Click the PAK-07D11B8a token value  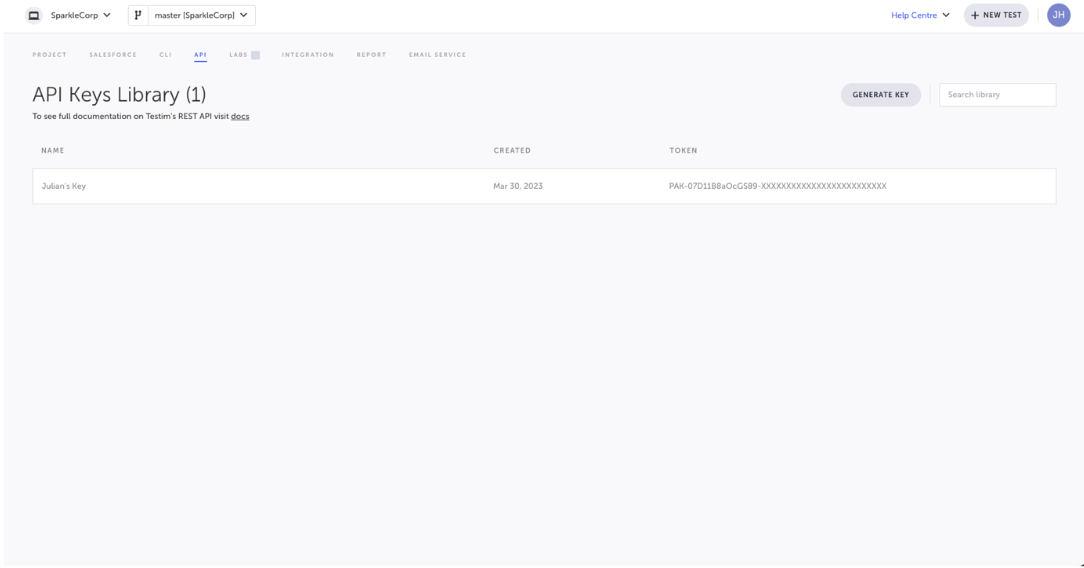pyautogui.click(x=778, y=186)
